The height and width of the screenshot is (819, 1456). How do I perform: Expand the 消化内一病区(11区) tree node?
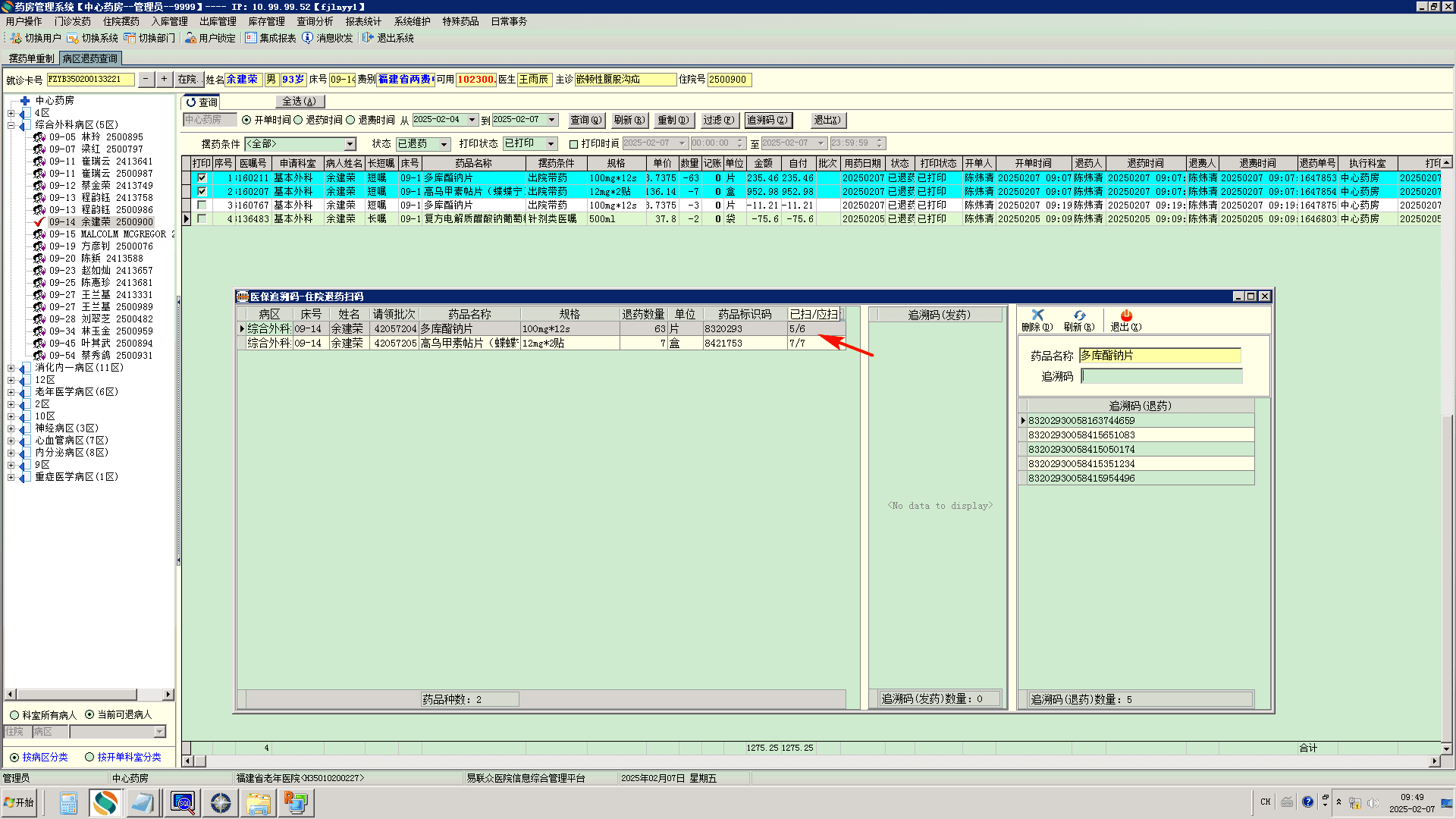click(11, 368)
